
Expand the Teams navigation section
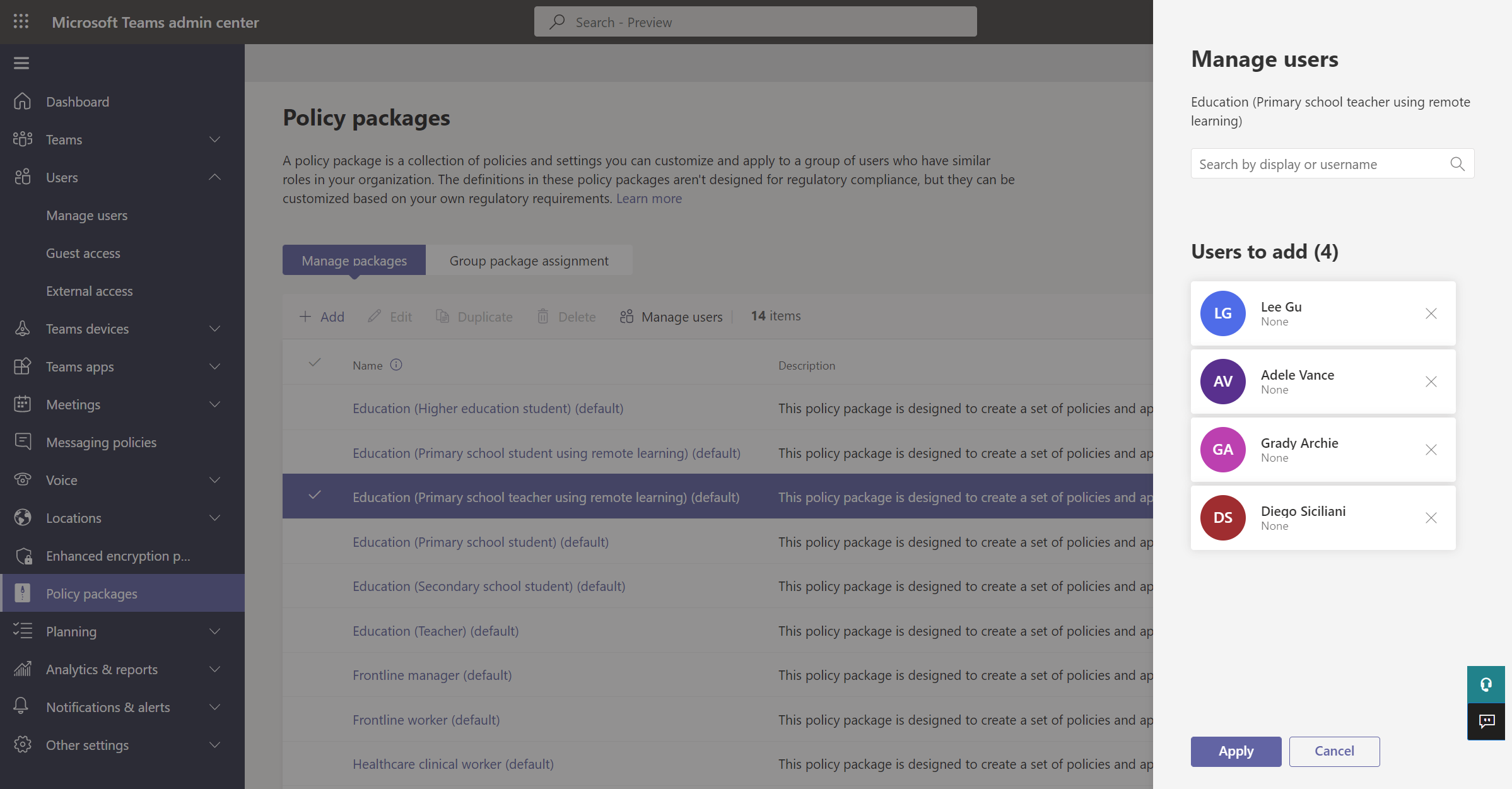click(214, 139)
